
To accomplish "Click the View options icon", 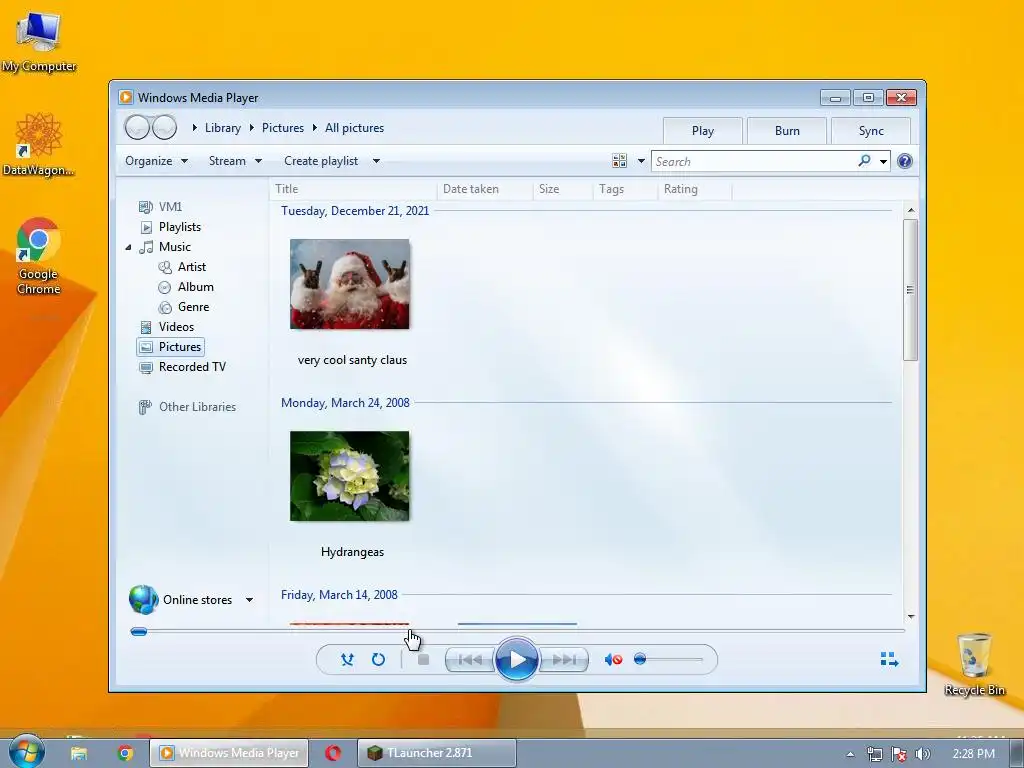I will click(619, 161).
